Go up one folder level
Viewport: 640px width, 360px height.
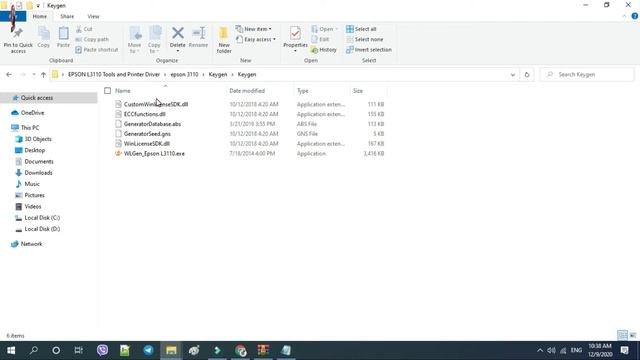43,75
